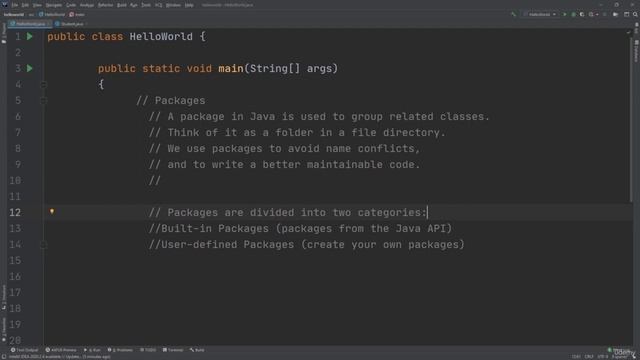The width and height of the screenshot is (640, 360).
Task: Open the Terminal tool window
Action: point(173,350)
